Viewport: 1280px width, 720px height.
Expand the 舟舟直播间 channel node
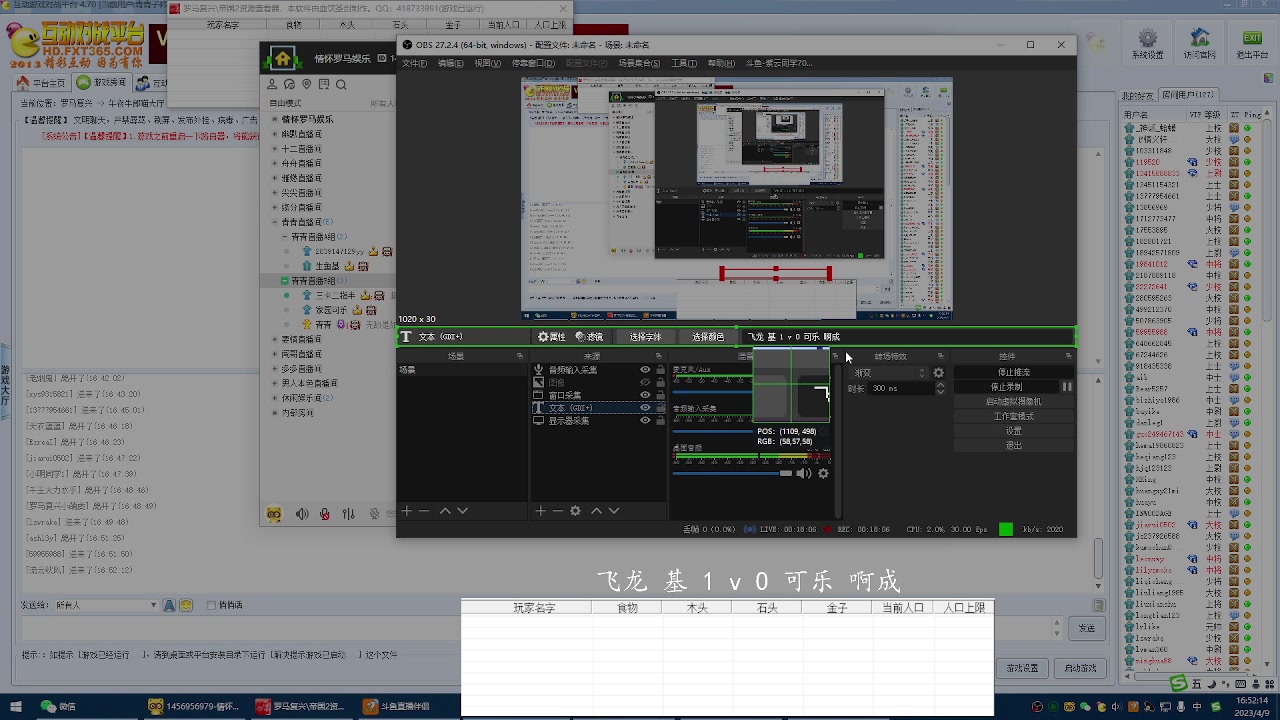coord(275,164)
